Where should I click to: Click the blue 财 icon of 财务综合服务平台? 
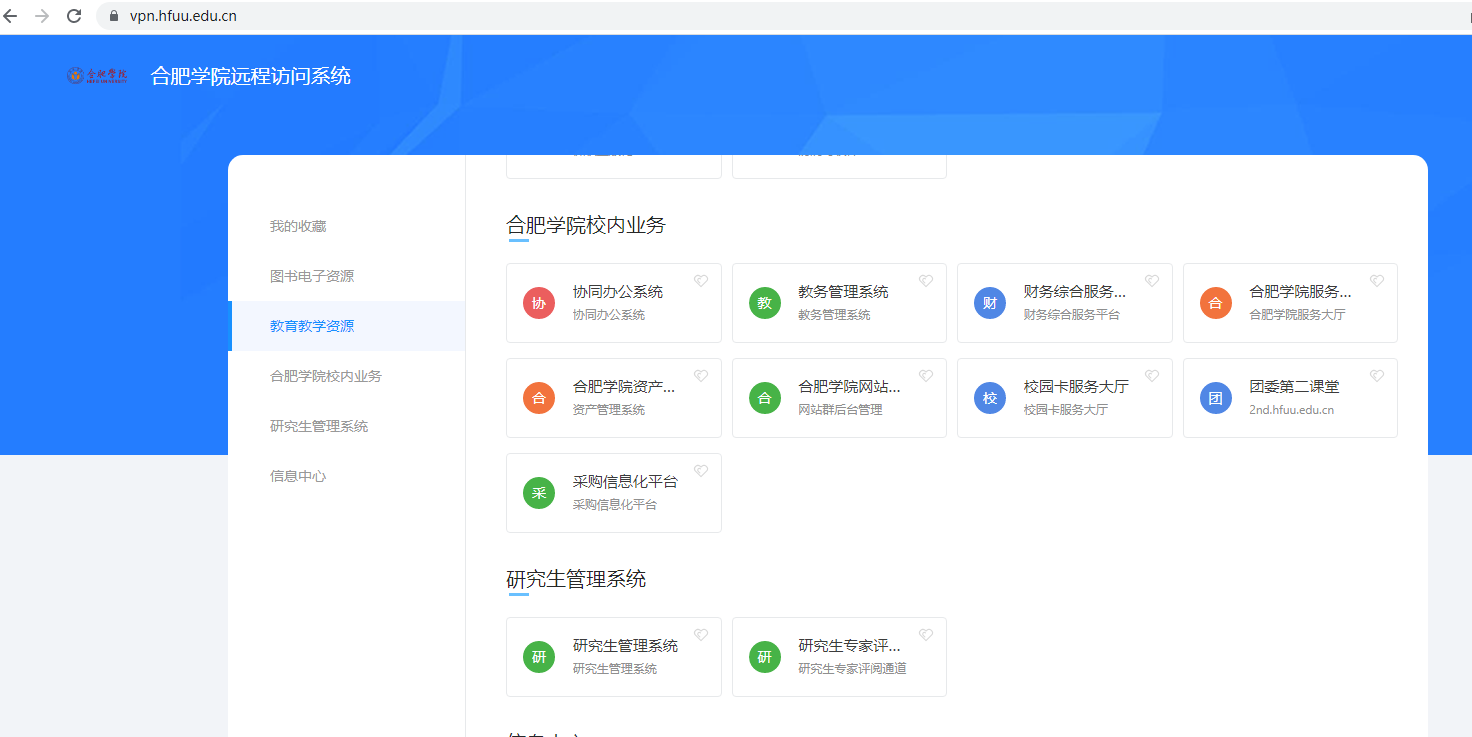click(x=990, y=303)
